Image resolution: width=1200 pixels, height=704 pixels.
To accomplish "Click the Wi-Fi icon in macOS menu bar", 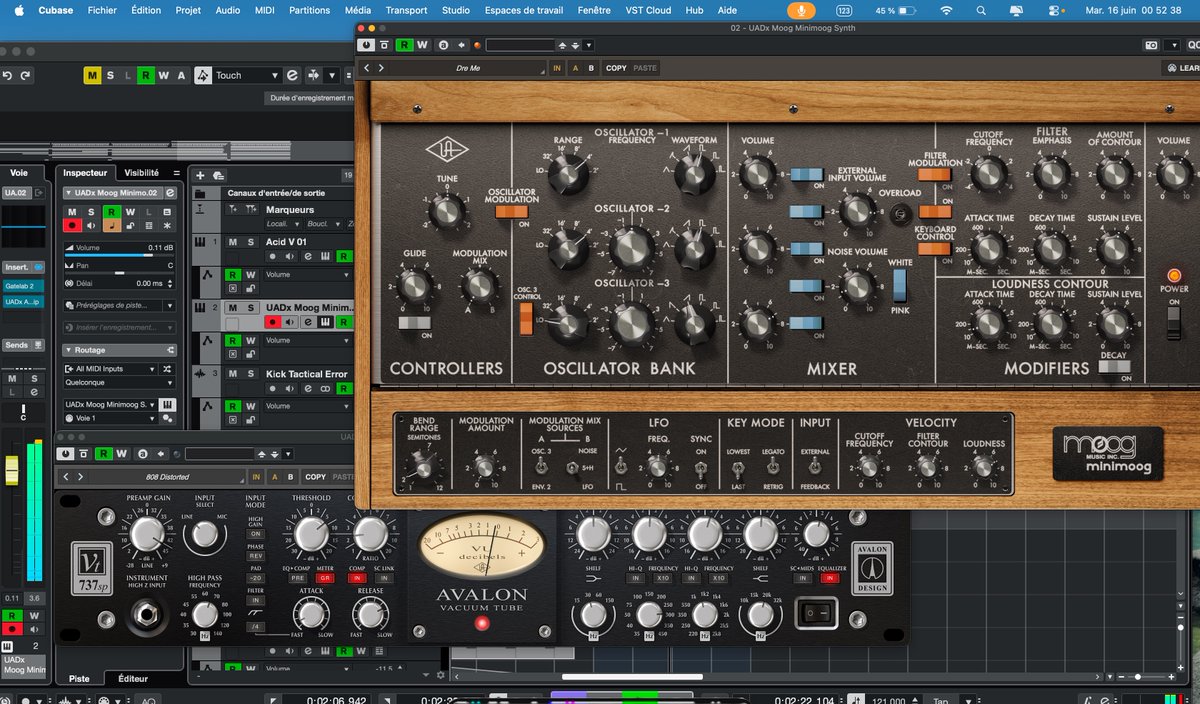I will (946, 10).
